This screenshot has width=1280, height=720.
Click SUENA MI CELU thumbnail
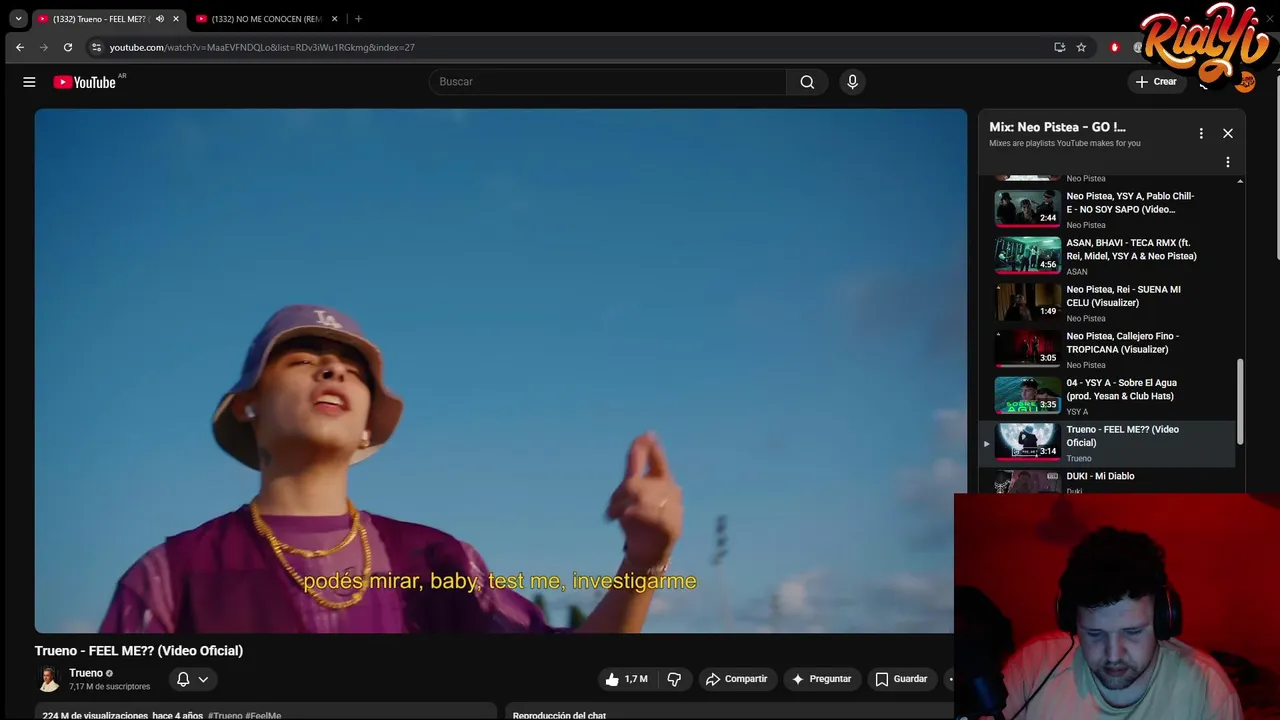(x=1027, y=302)
